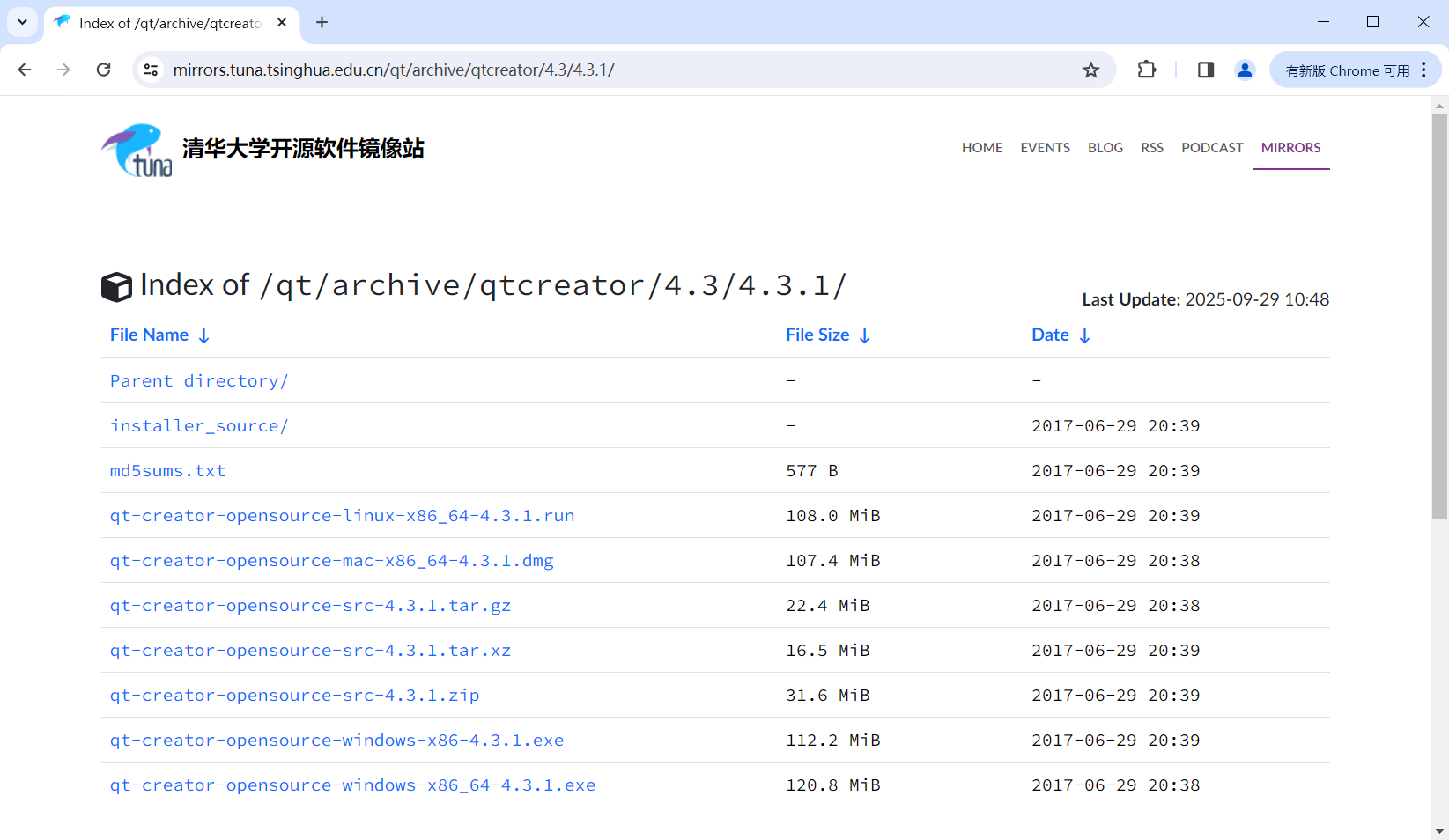Click the 清华大学开源软件镜像站 site title
1449x840 pixels.
303,149
